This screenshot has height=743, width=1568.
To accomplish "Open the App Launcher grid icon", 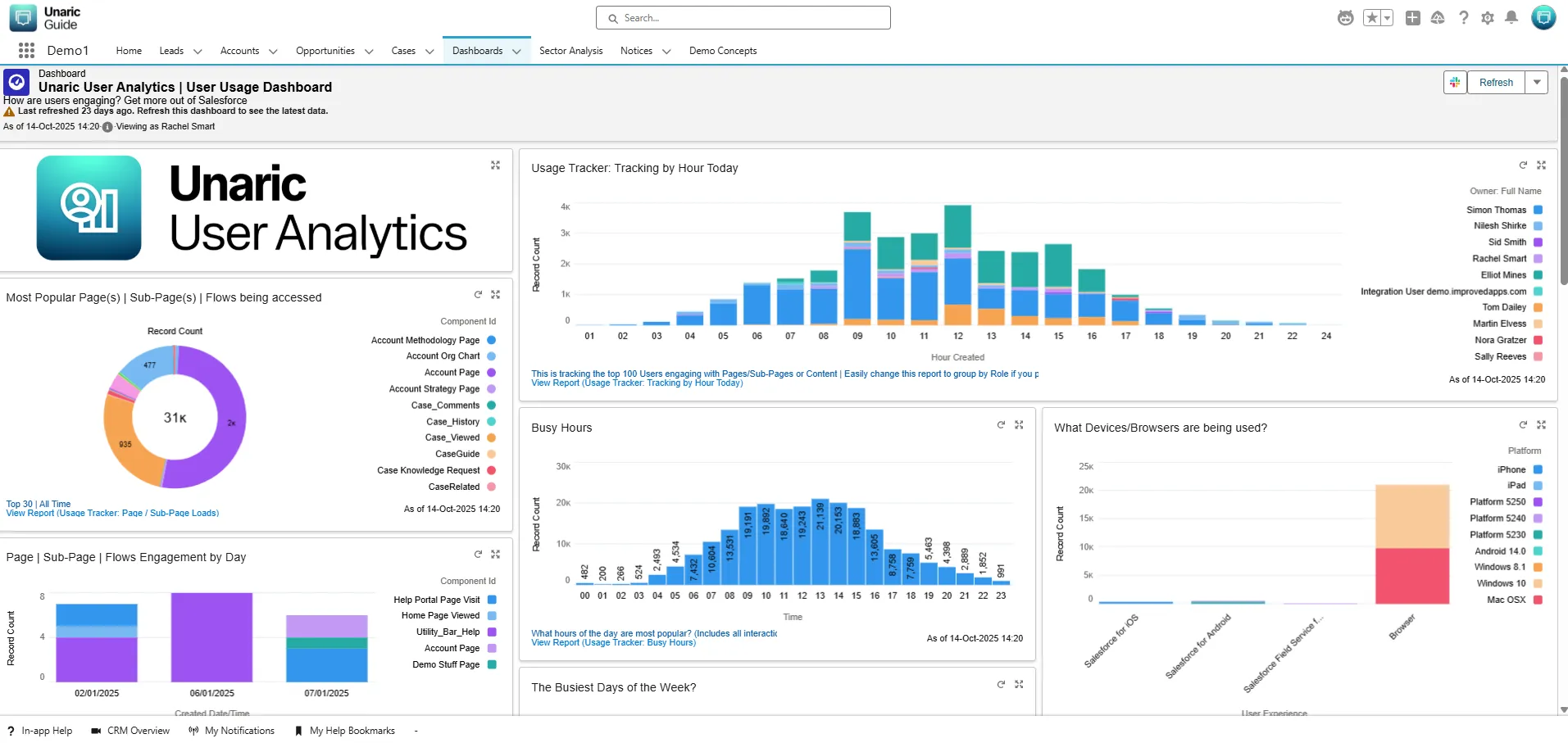I will (x=26, y=51).
